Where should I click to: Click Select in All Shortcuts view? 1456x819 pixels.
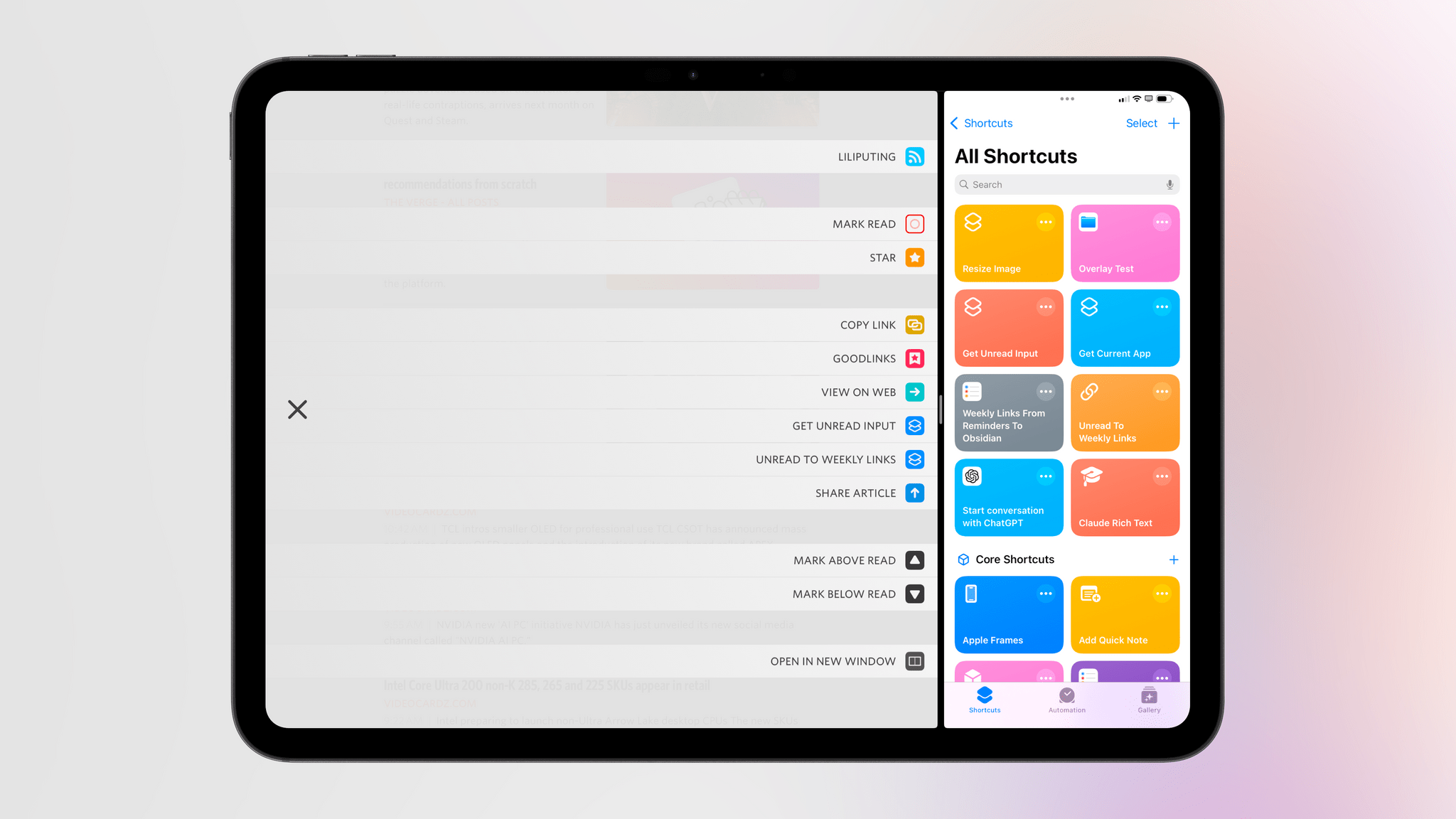point(1141,123)
